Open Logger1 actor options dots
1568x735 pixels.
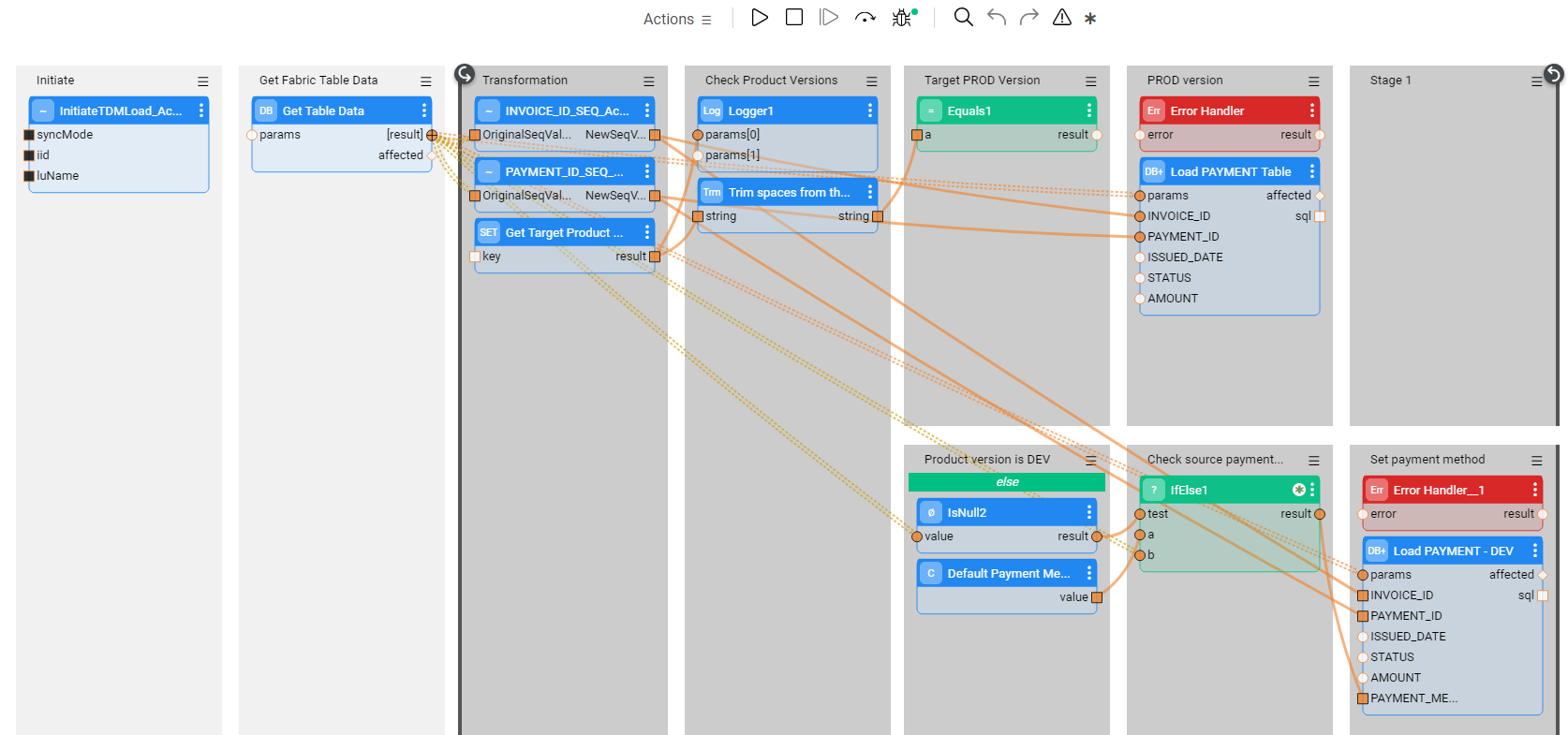pyautogui.click(x=870, y=110)
